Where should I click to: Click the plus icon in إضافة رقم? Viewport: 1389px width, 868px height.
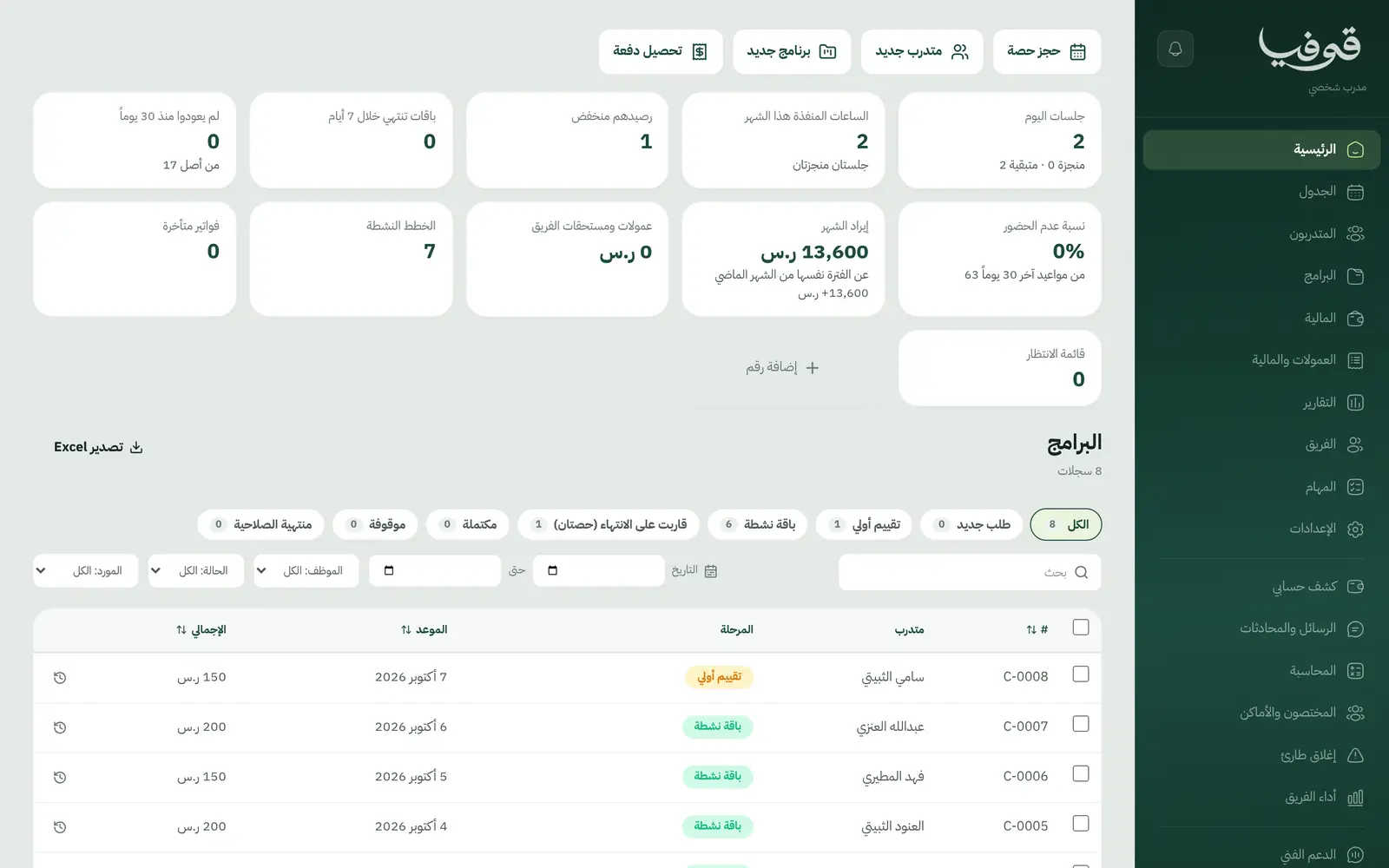click(813, 368)
